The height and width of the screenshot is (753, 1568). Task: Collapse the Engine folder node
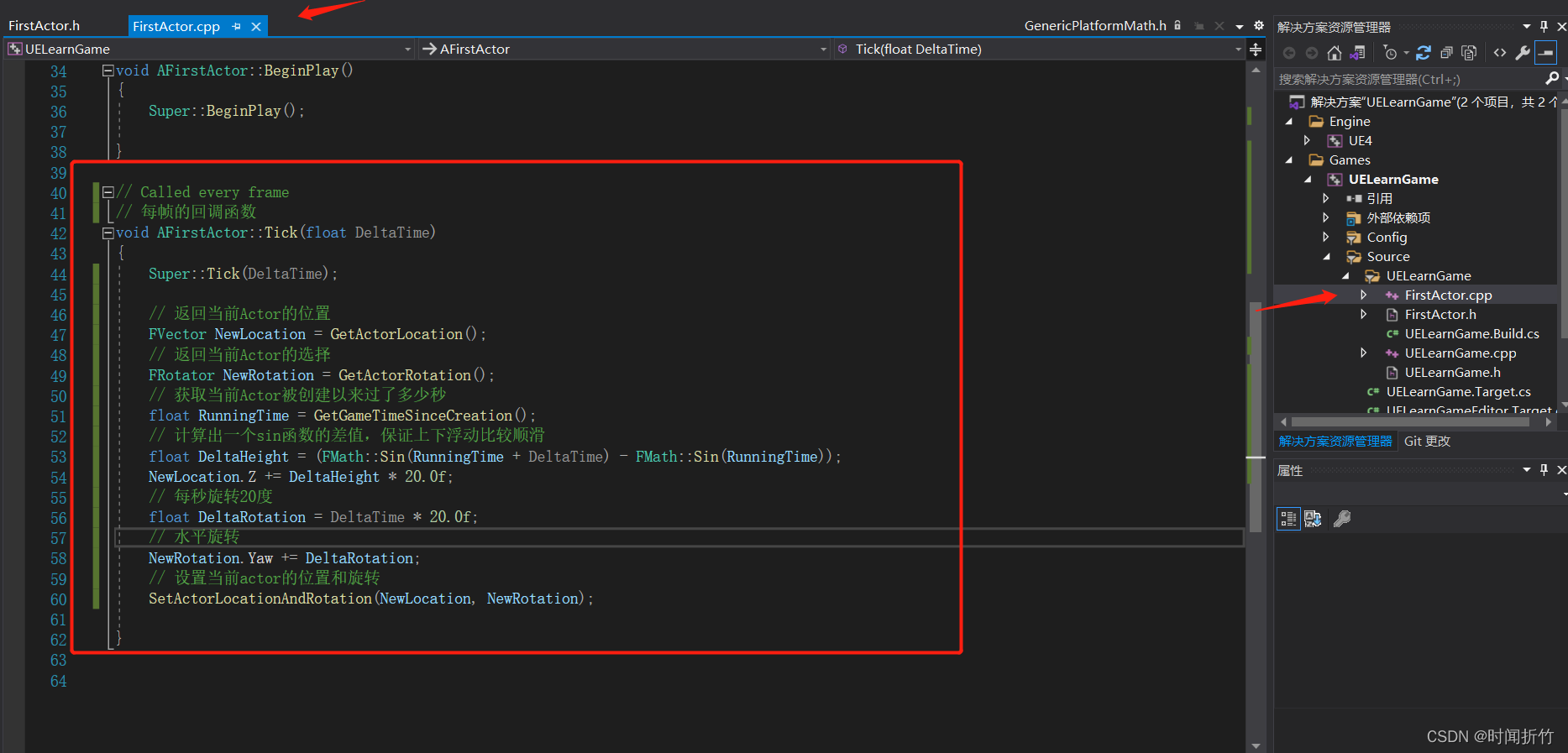(1289, 122)
